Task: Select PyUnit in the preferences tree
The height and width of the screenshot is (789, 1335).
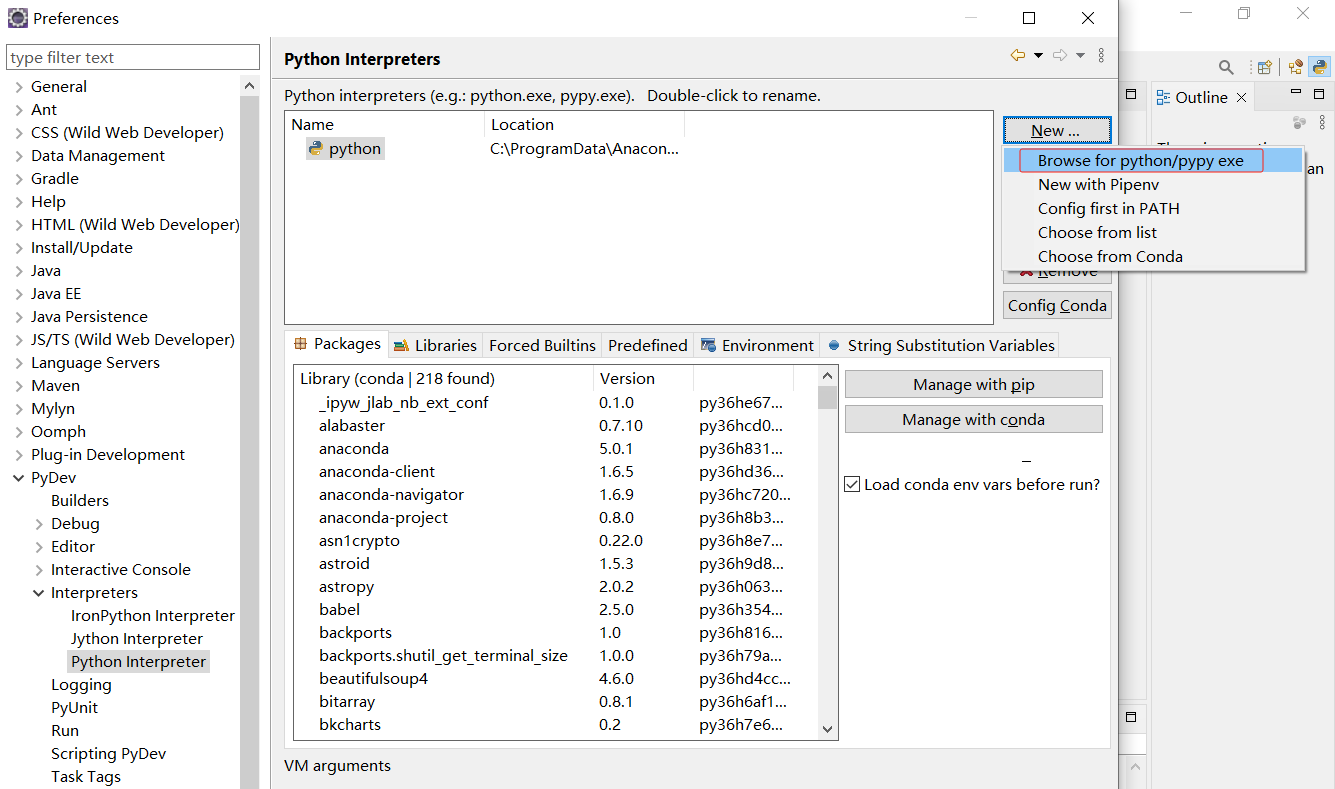Action: coord(75,708)
